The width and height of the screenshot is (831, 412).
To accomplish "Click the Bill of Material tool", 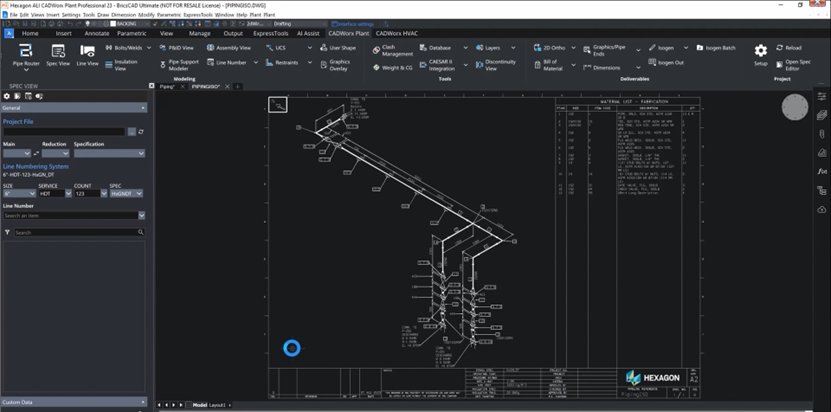I will [548, 65].
